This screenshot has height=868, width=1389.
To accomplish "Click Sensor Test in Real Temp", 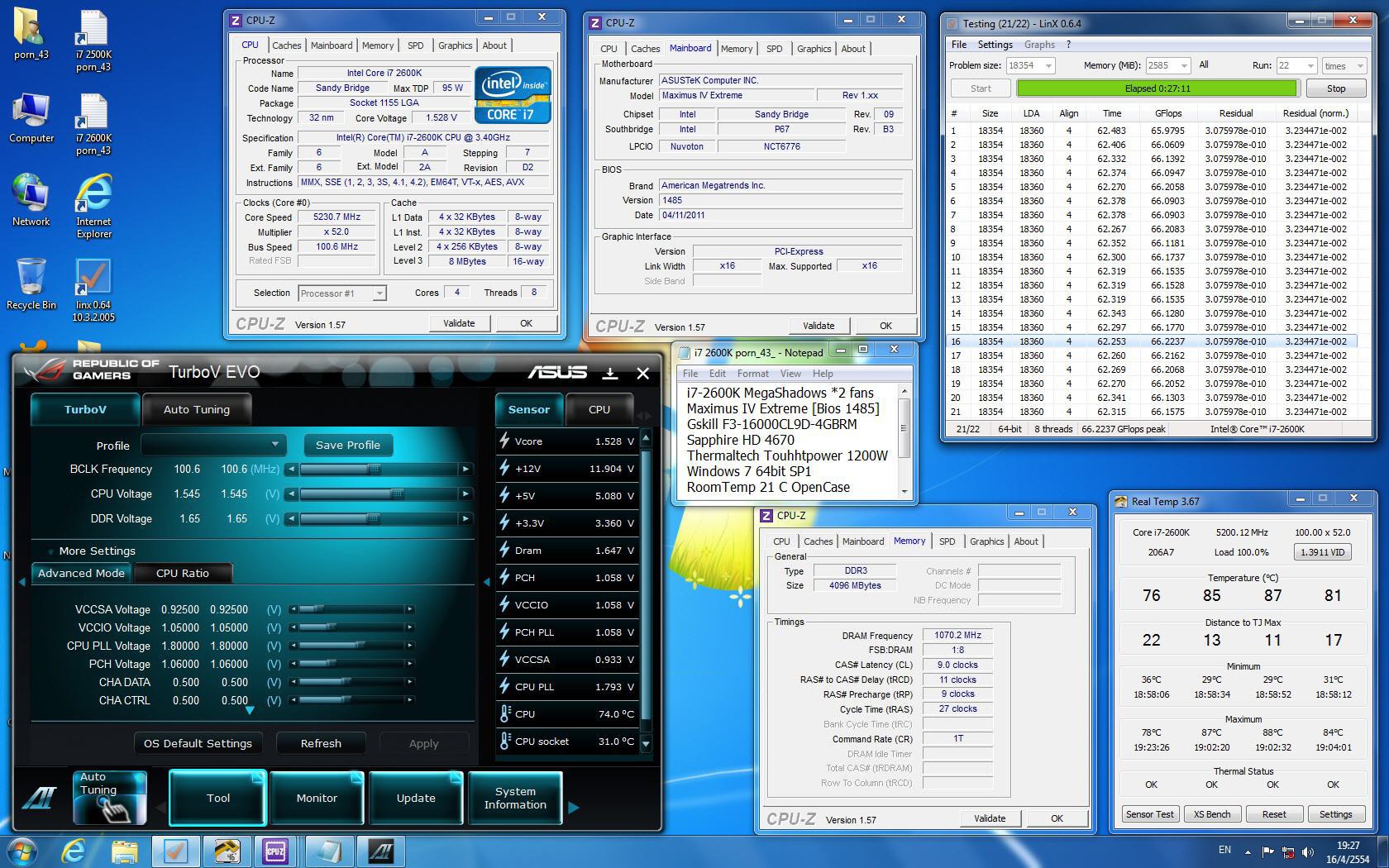I will point(1149,814).
